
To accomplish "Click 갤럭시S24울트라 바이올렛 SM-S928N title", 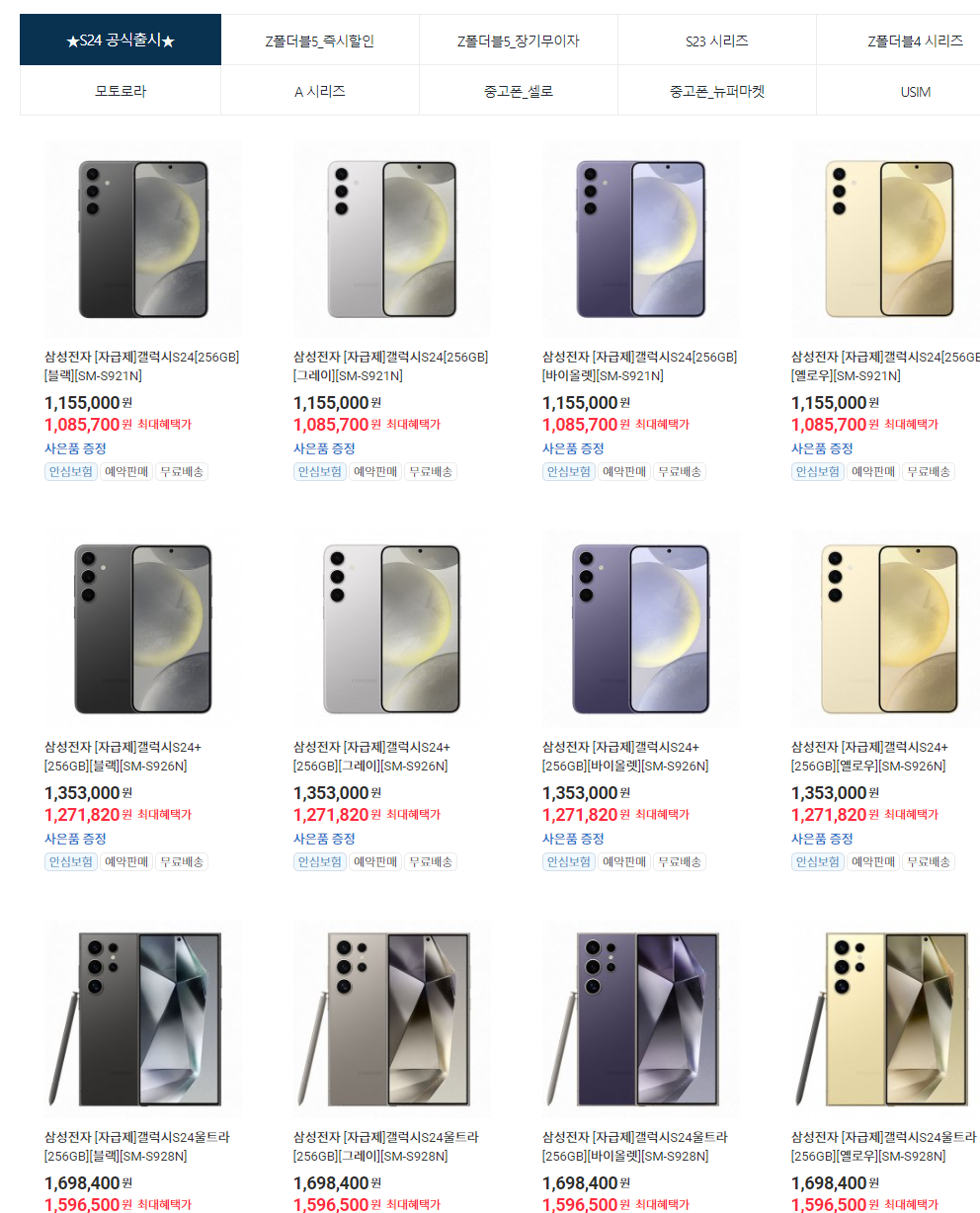I will tap(635, 1147).
